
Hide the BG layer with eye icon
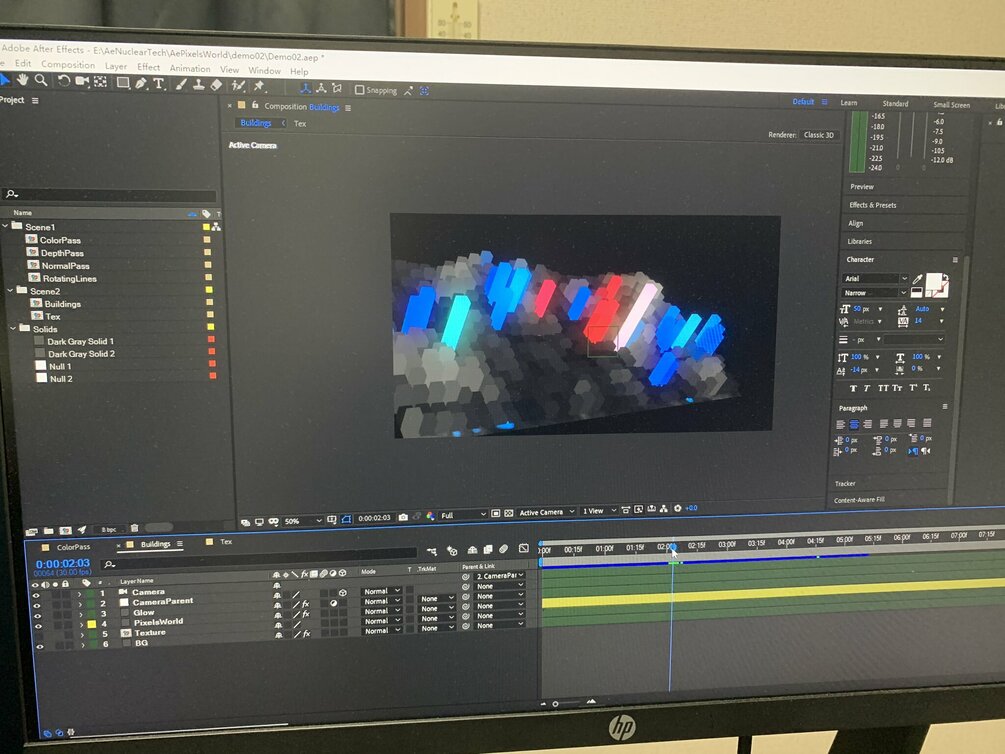[40, 647]
